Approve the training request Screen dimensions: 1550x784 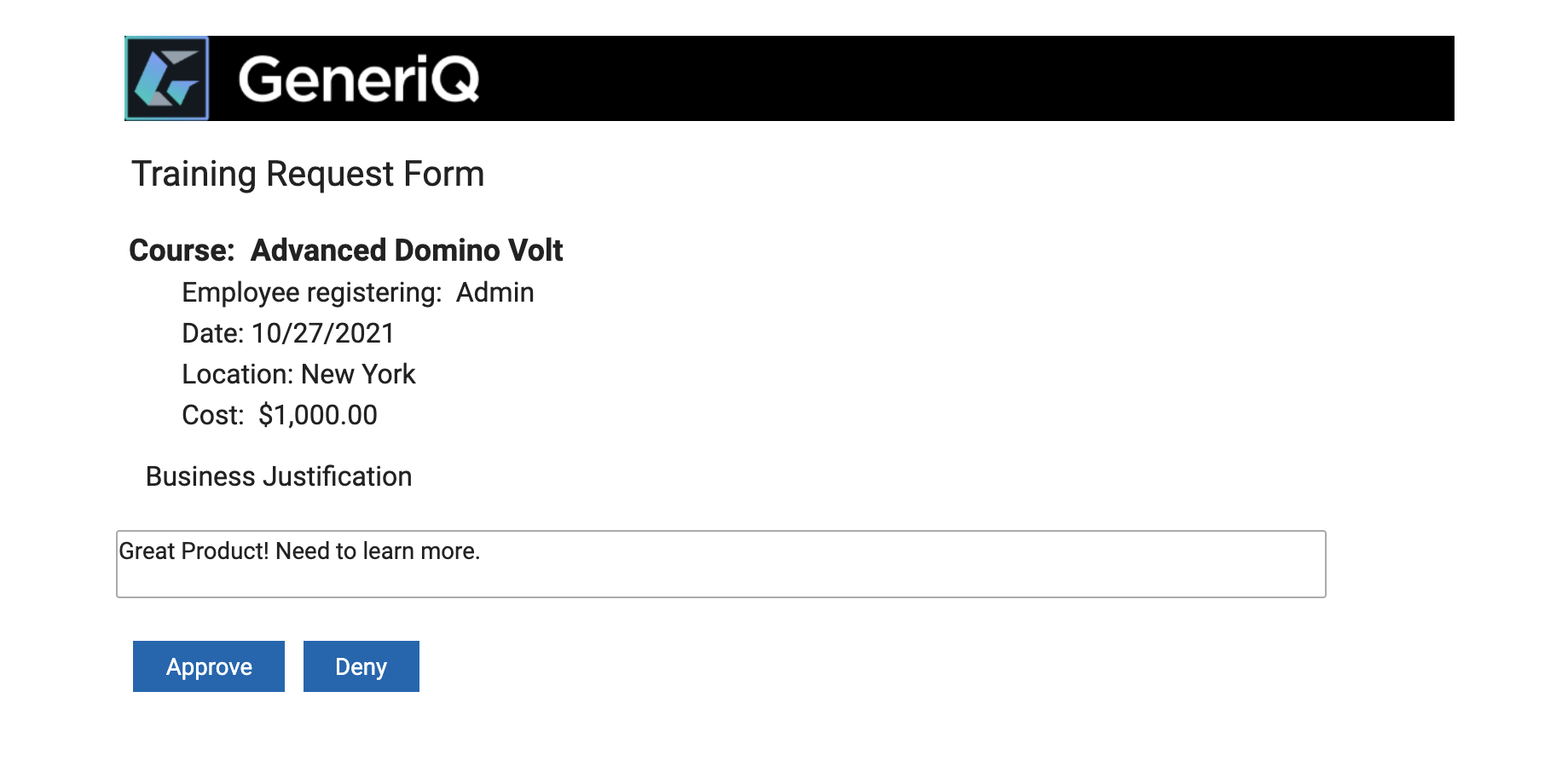[209, 666]
